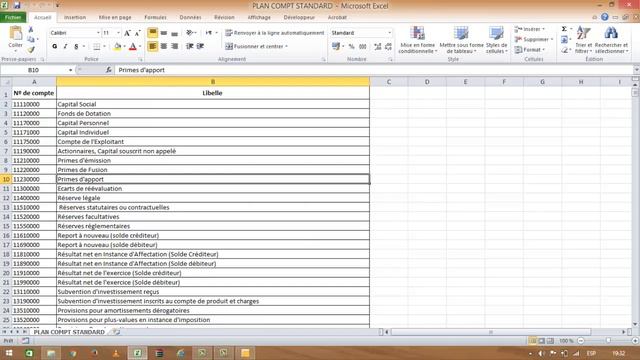This screenshot has height=360, width=640.
Task: Open Styles de cellules gallery
Action: pyautogui.click(x=496, y=40)
